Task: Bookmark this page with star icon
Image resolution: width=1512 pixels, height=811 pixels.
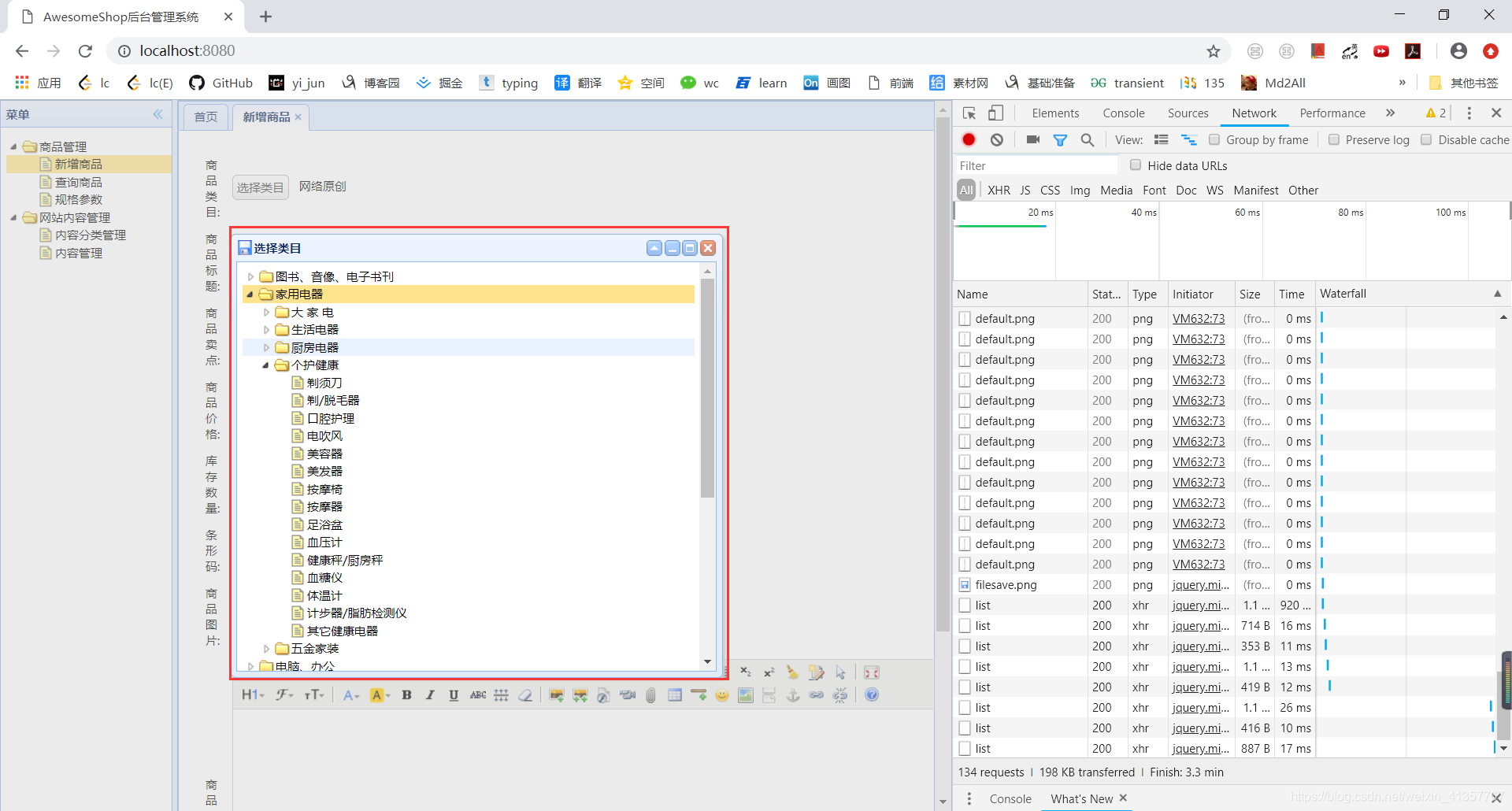Action: [x=1214, y=51]
